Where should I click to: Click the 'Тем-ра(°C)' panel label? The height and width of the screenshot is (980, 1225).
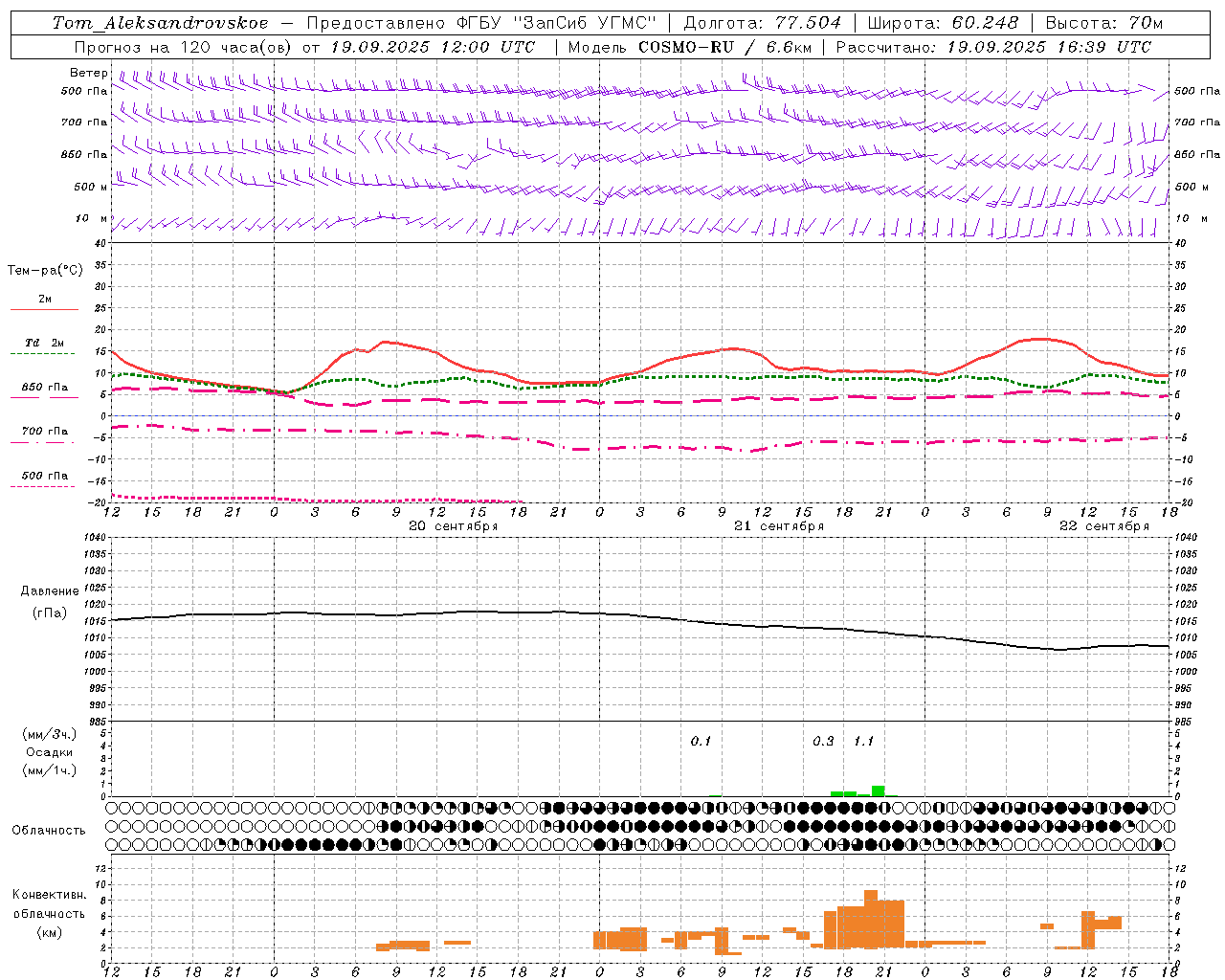pyautogui.click(x=45, y=271)
